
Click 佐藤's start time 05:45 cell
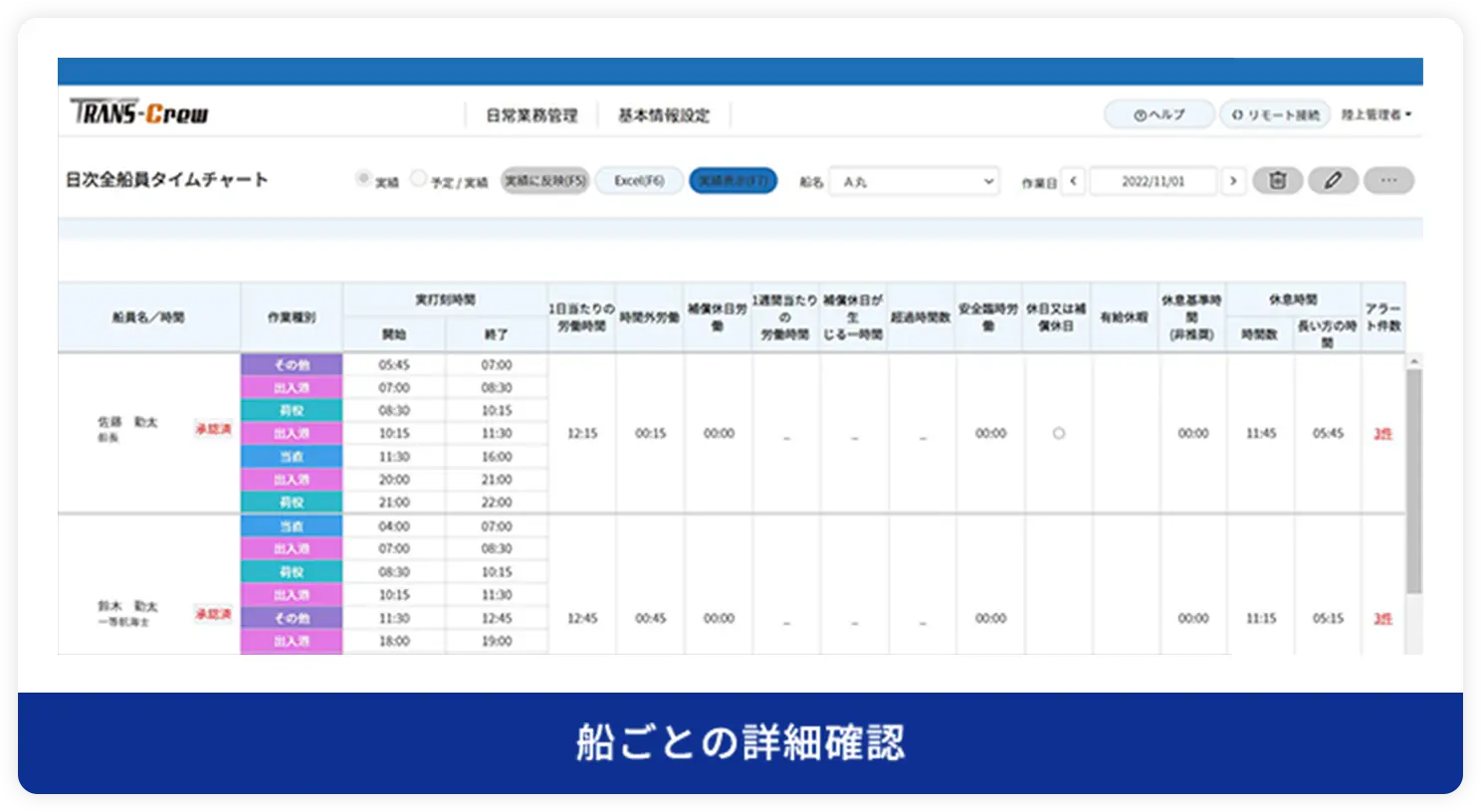click(394, 364)
